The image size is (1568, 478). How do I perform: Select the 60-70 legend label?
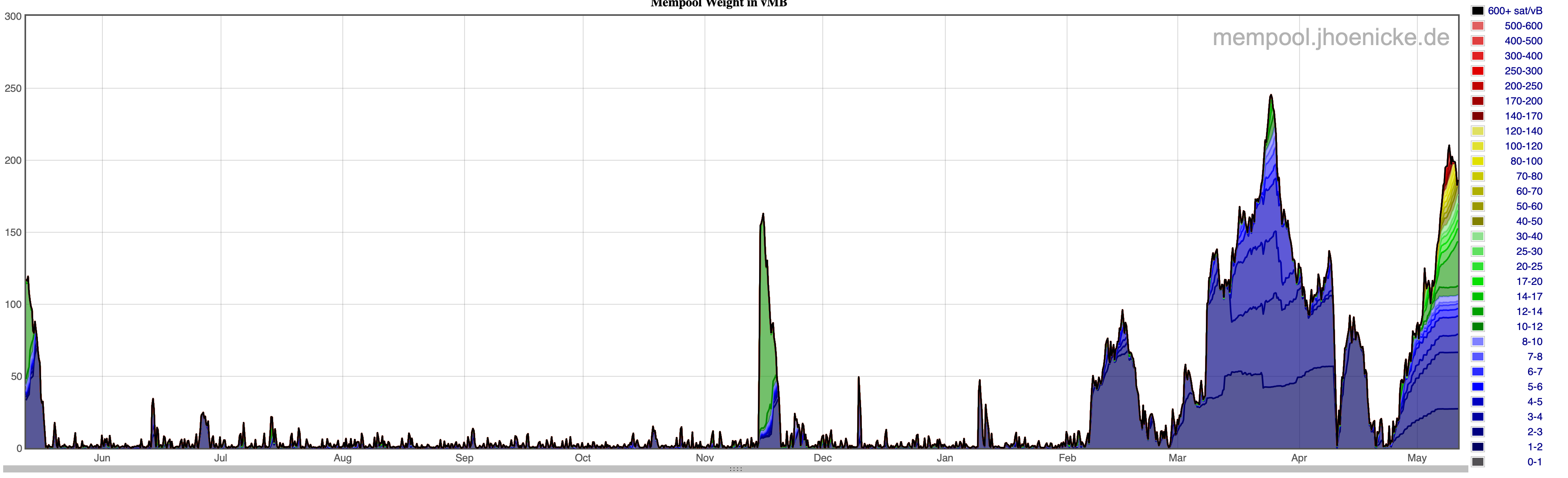click(1528, 191)
